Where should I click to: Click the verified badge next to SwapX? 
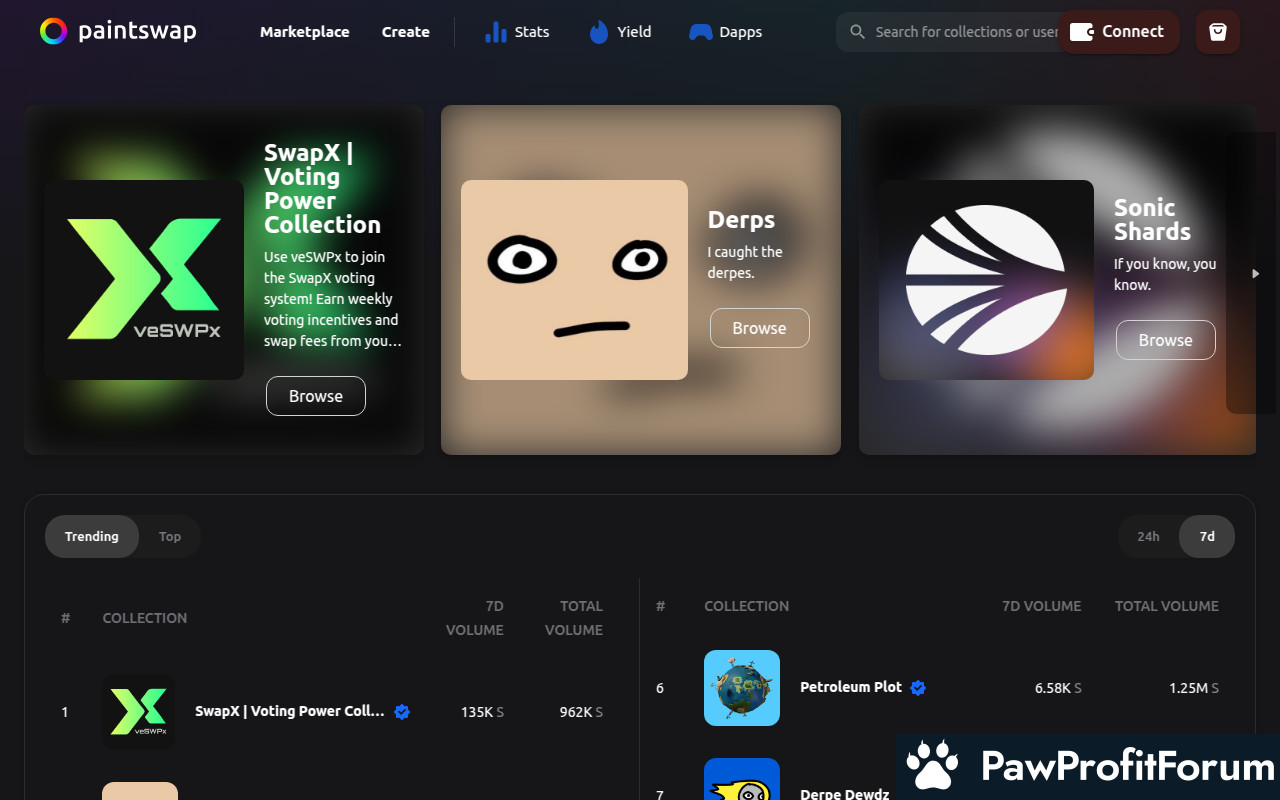click(x=402, y=712)
